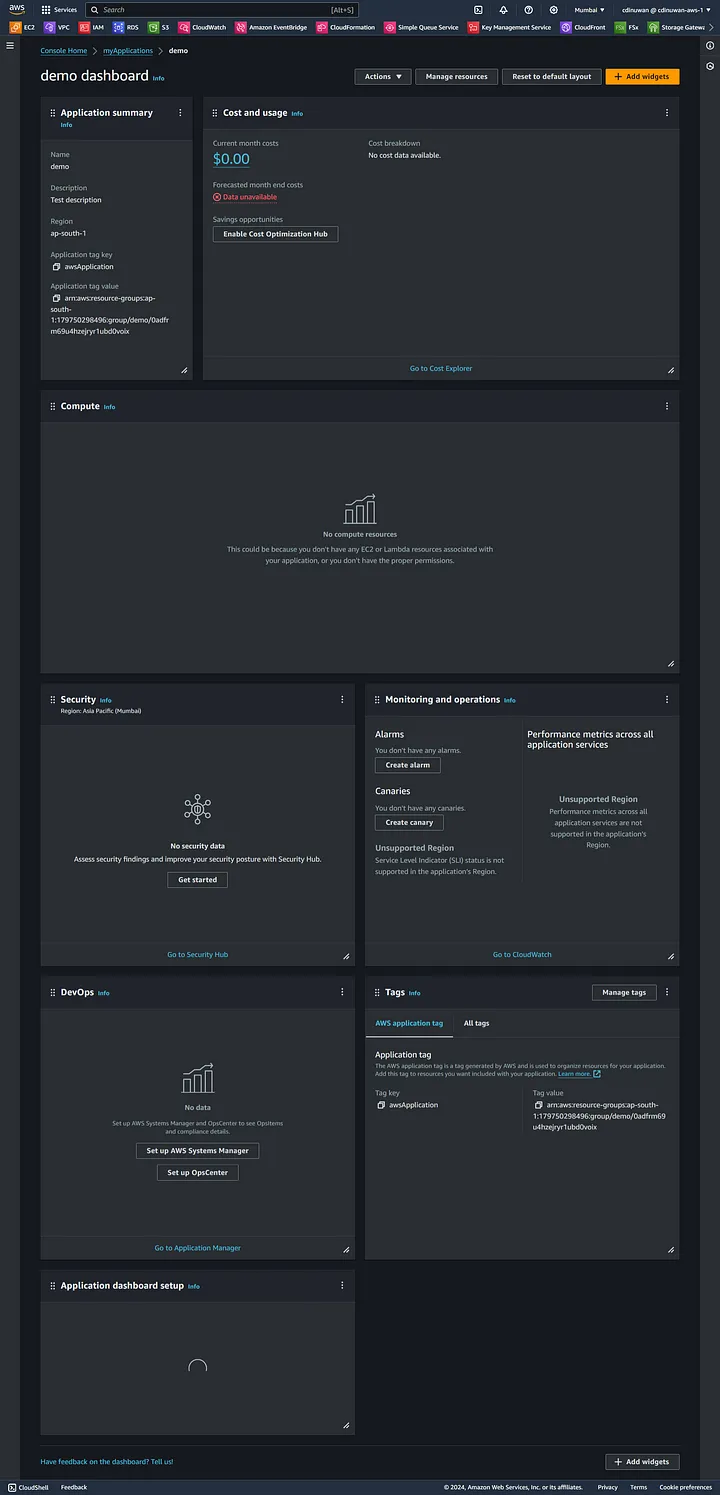Click Manage resources button
The height and width of the screenshot is (1497, 720).
click(456, 76)
